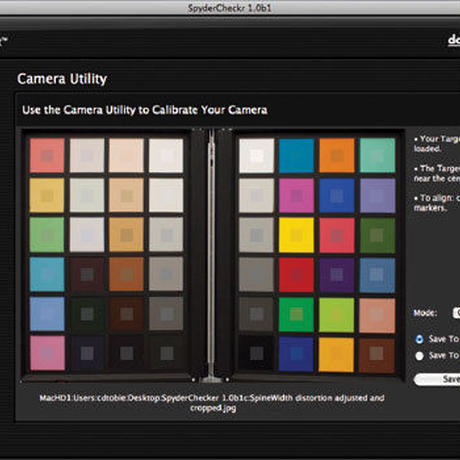
Task: Click the mustard yellow patch in the left panel
Action: (47, 195)
